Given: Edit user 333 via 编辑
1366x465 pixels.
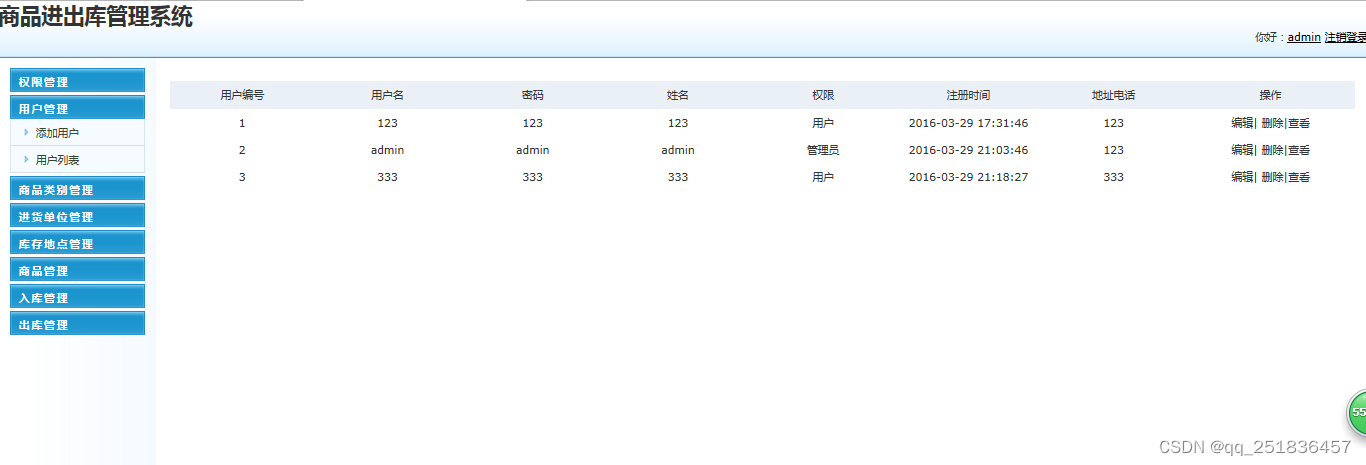Looking at the screenshot, I should [x=1242, y=177].
